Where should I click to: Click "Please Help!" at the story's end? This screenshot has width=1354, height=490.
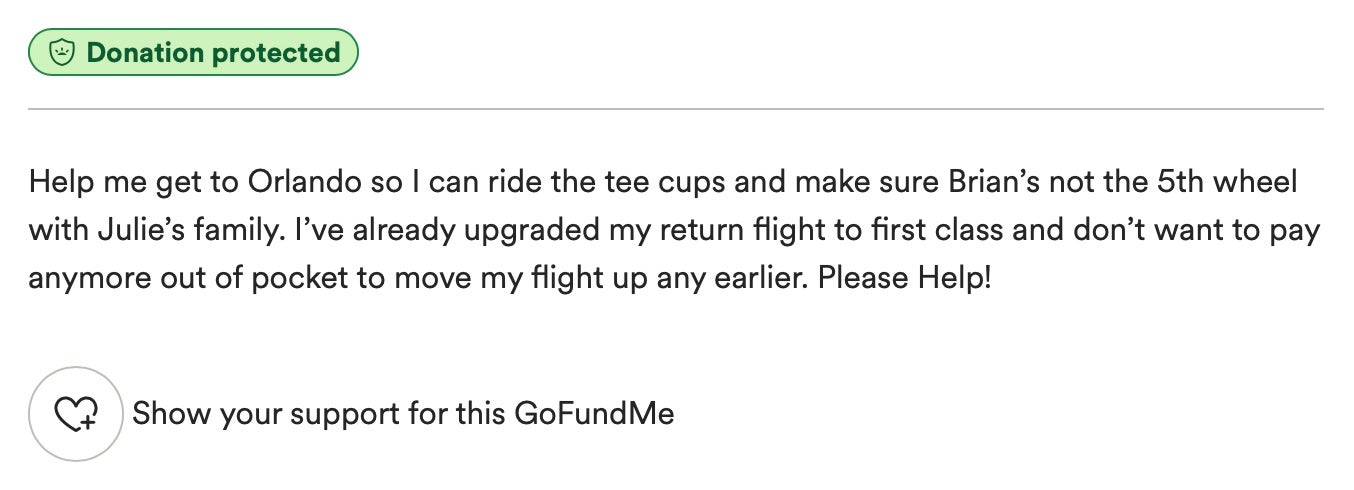(x=904, y=277)
